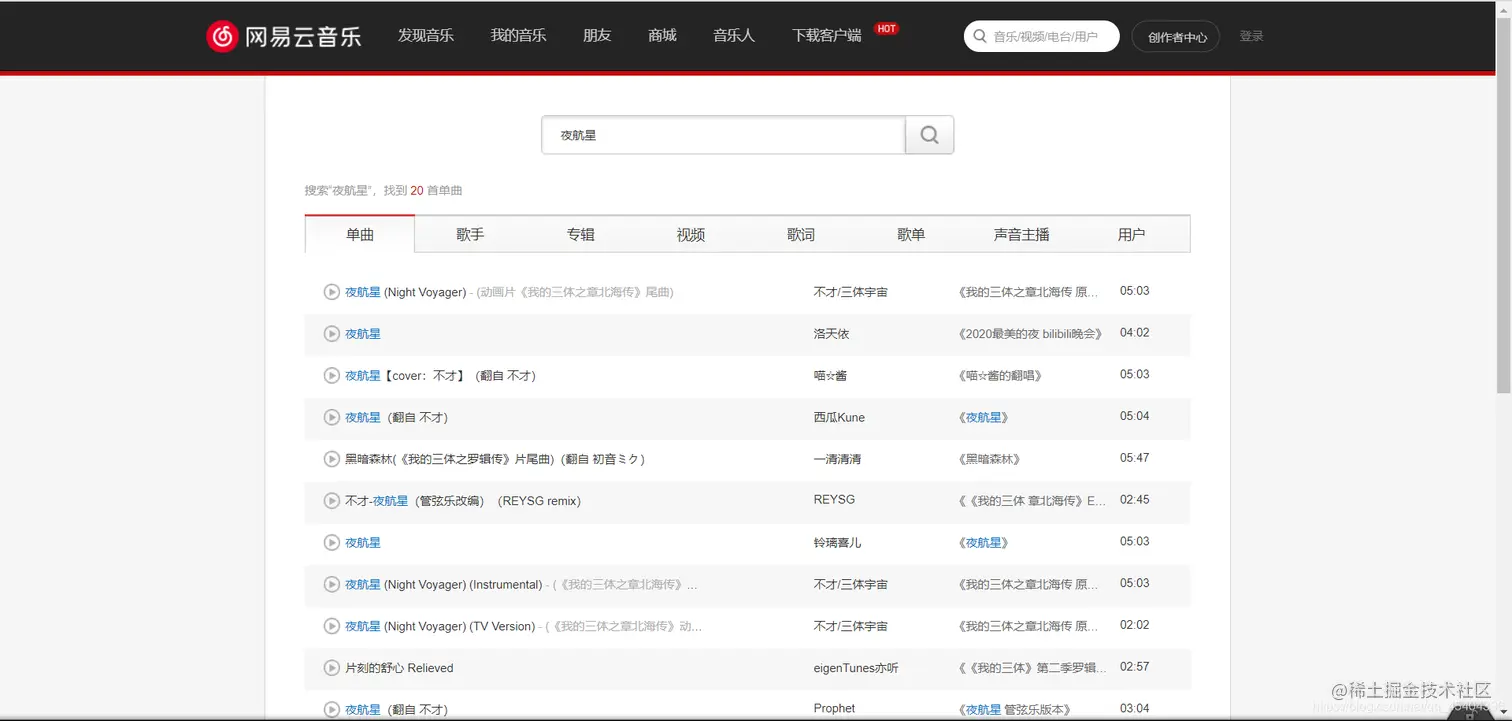Open artist Prophet
Viewport: 1512px width, 721px height.
click(x=834, y=709)
